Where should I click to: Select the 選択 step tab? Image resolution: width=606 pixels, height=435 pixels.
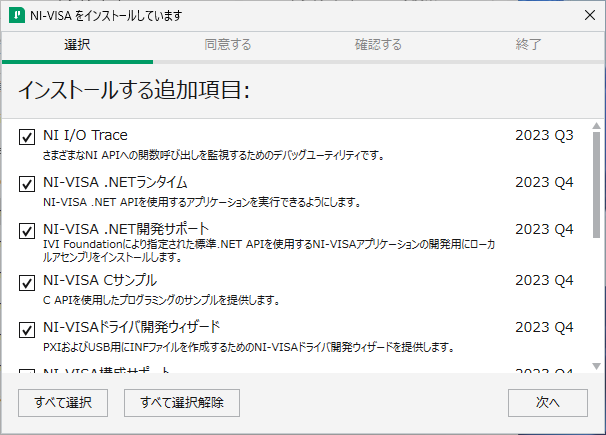pos(77,45)
